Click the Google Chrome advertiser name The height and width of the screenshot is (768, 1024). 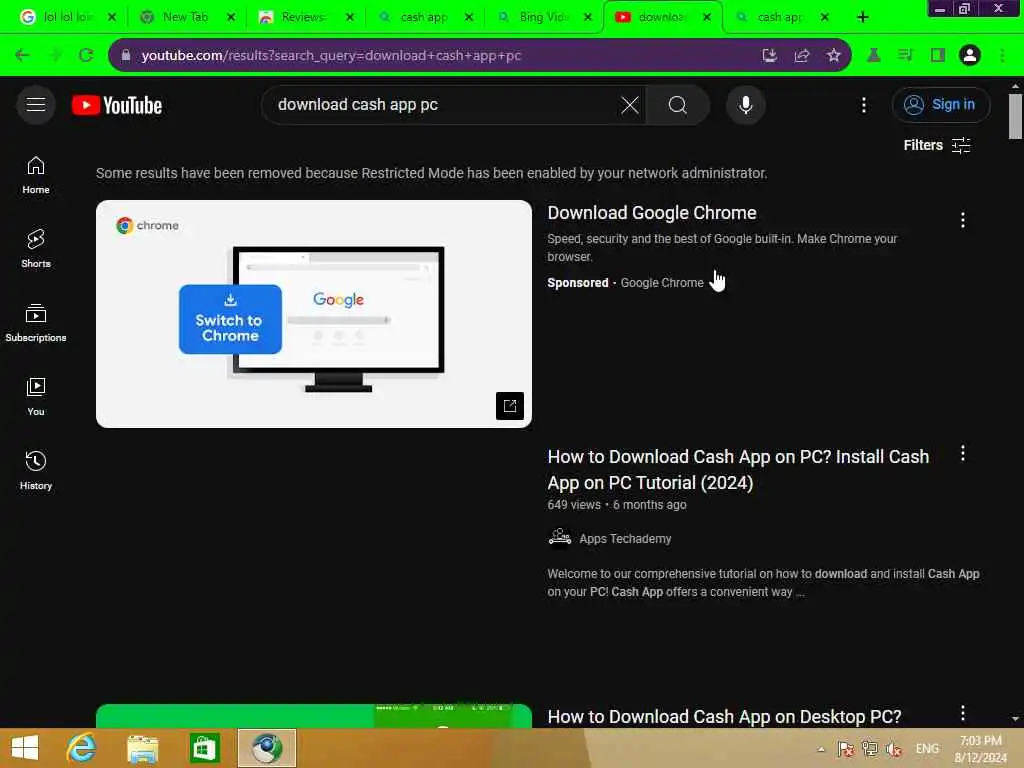tap(662, 283)
